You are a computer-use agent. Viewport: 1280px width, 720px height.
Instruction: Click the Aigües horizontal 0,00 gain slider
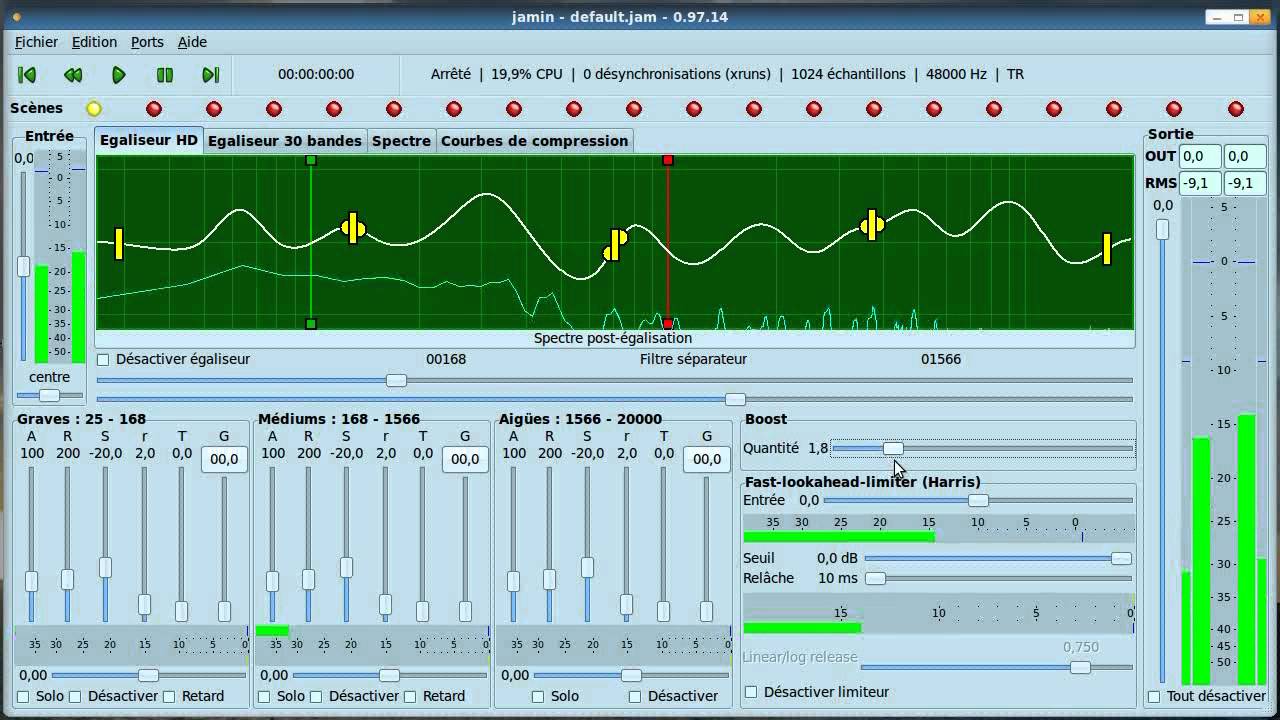pyautogui.click(x=631, y=675)
